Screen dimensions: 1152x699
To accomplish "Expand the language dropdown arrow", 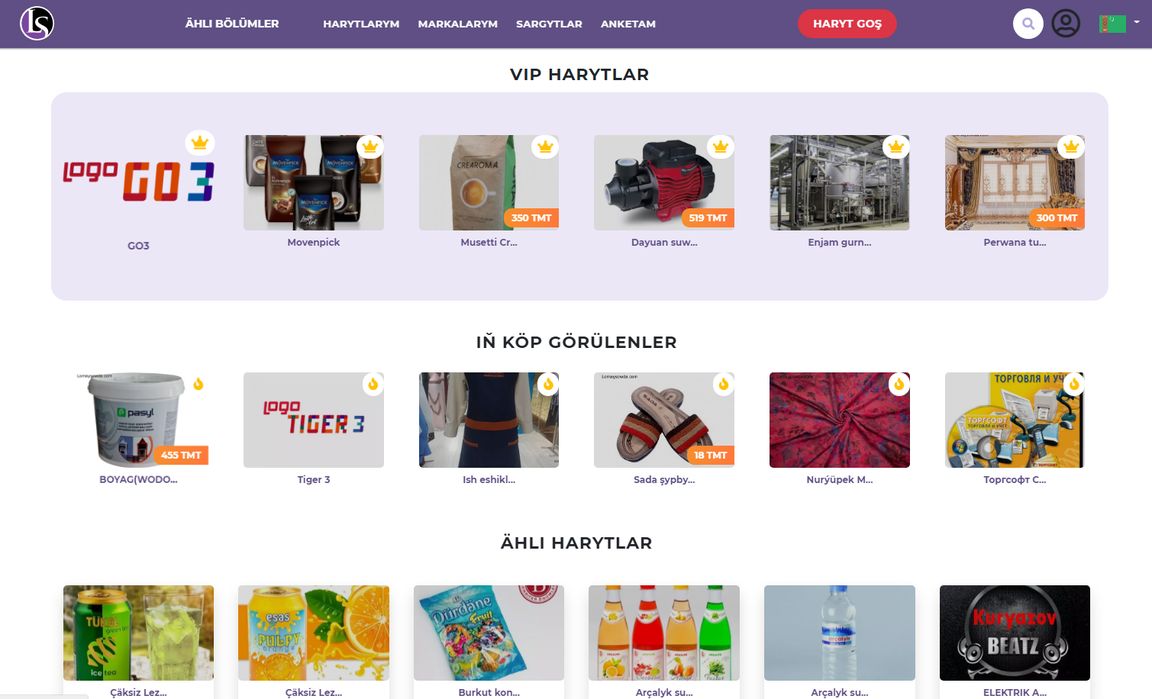I will coord(1137,22).
